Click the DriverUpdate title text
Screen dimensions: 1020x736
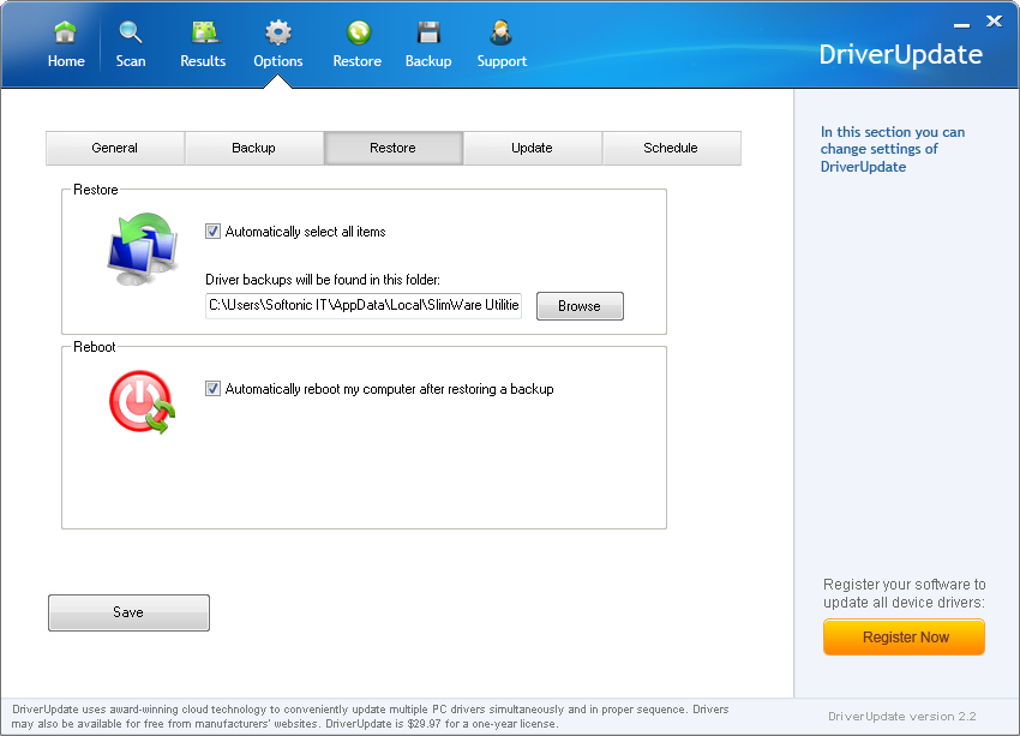[900, 55]
